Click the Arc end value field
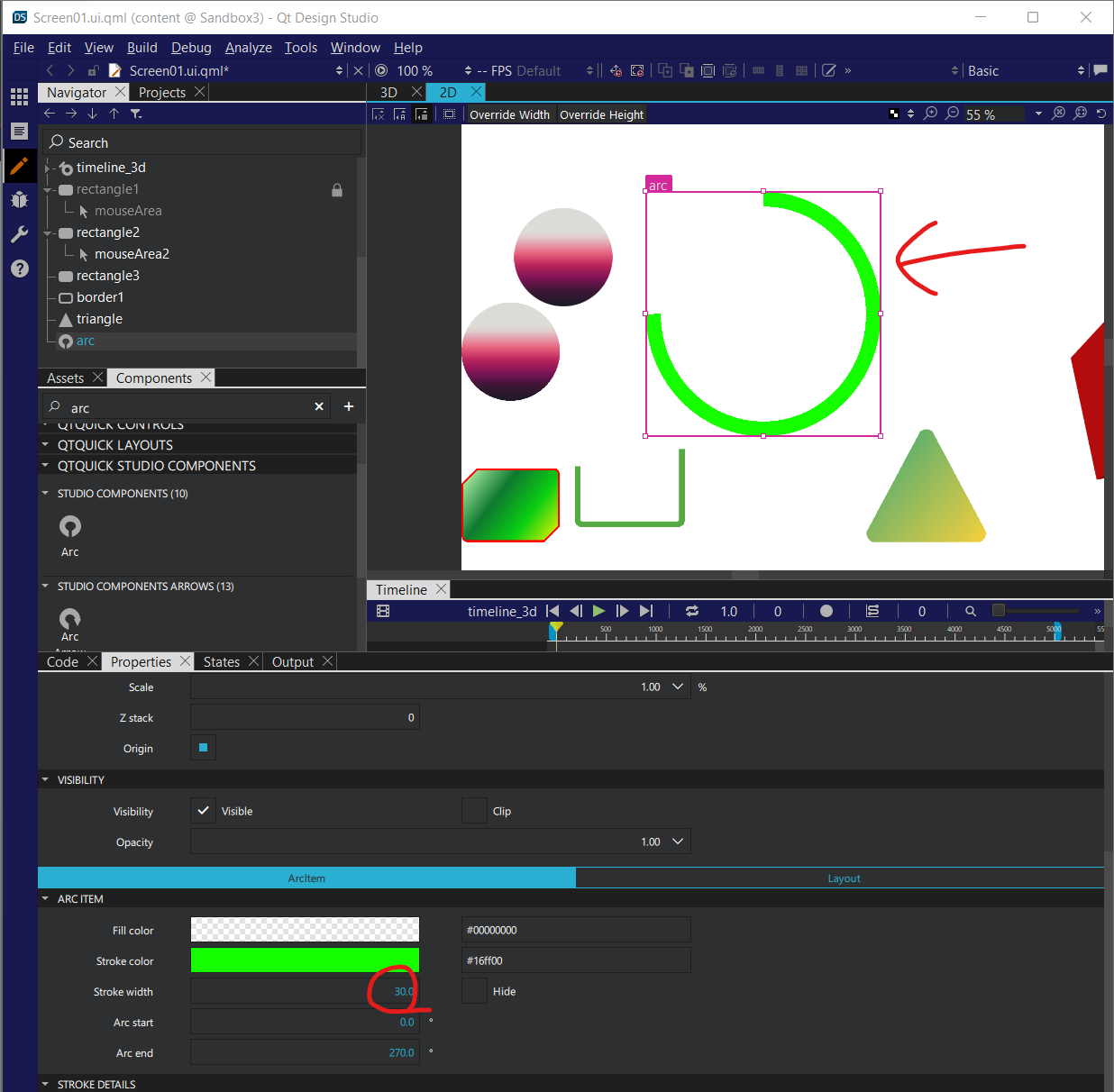Viewport: 1114px width, 1092px height. tap(305, 1052)
